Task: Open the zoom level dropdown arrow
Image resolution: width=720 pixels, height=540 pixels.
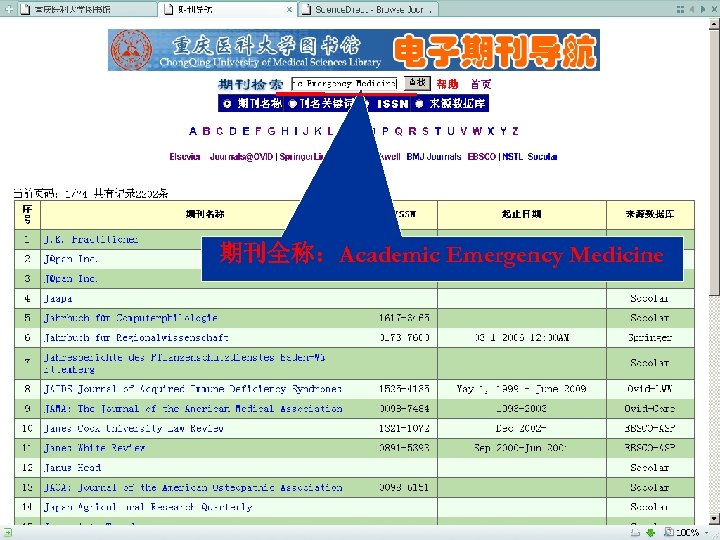Action: 709,533
